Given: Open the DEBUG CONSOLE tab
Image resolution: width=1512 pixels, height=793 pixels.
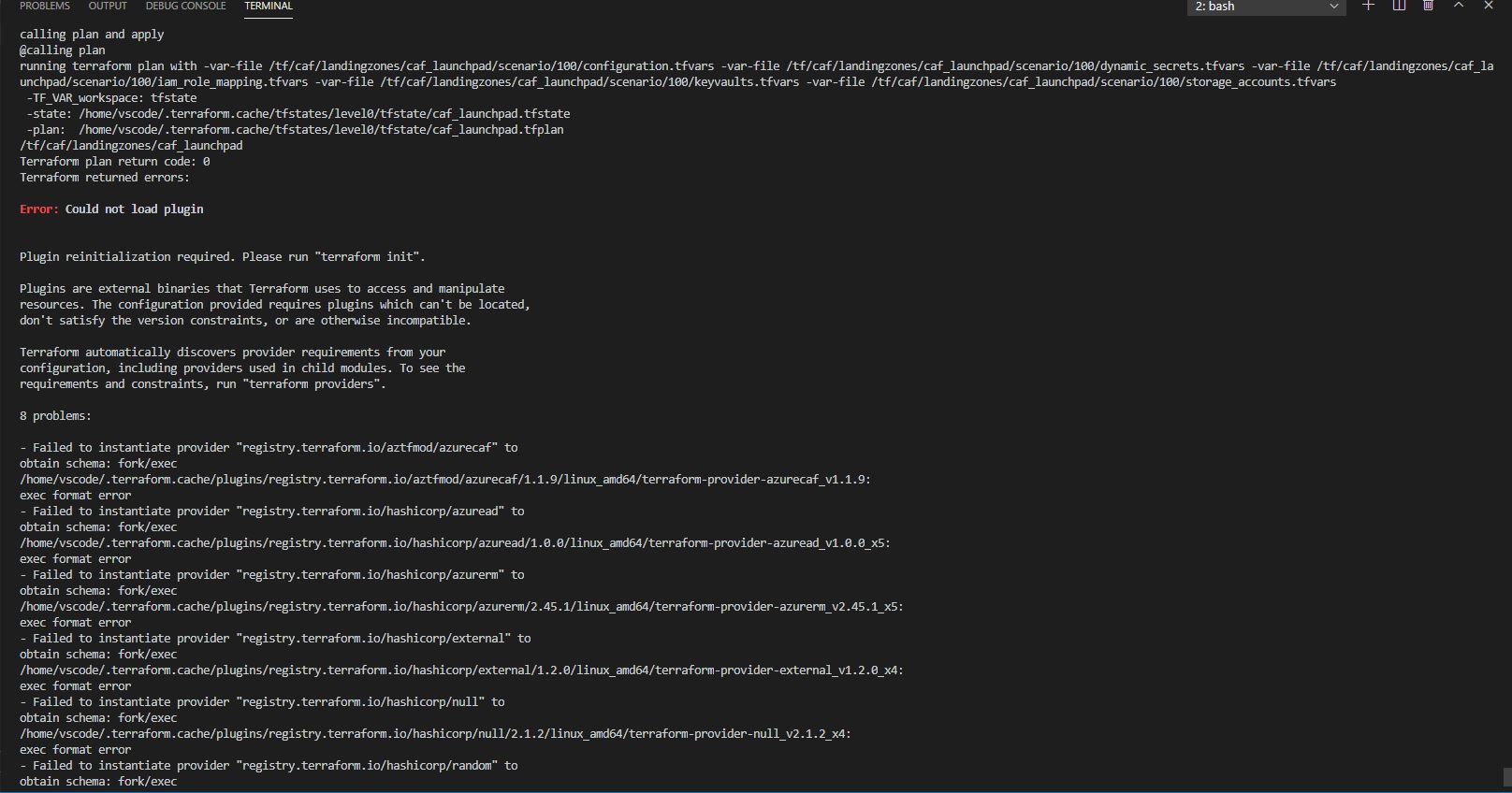Looking at the screenshot, I should pos(185,6).
